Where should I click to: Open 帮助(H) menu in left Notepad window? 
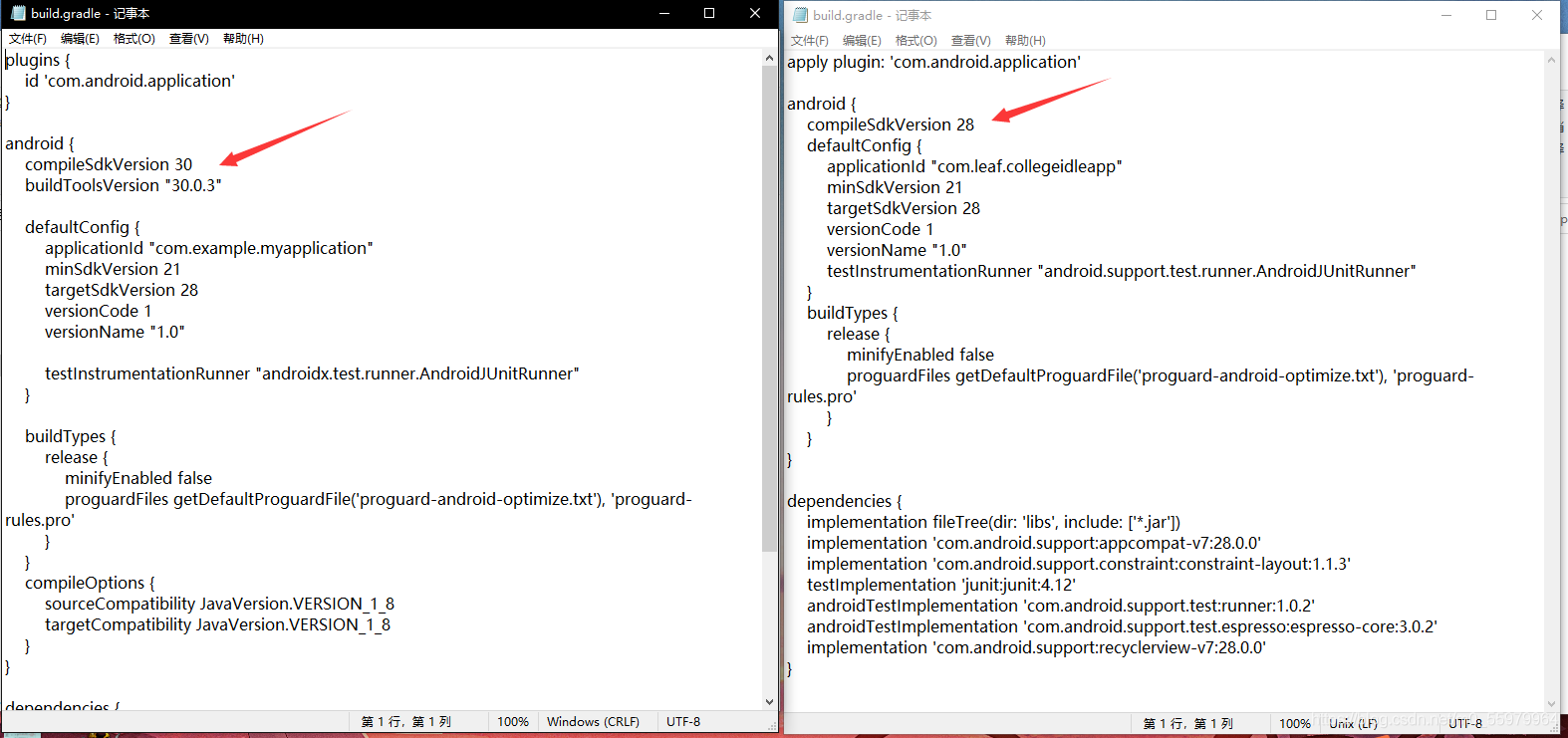tap(243, 39)
